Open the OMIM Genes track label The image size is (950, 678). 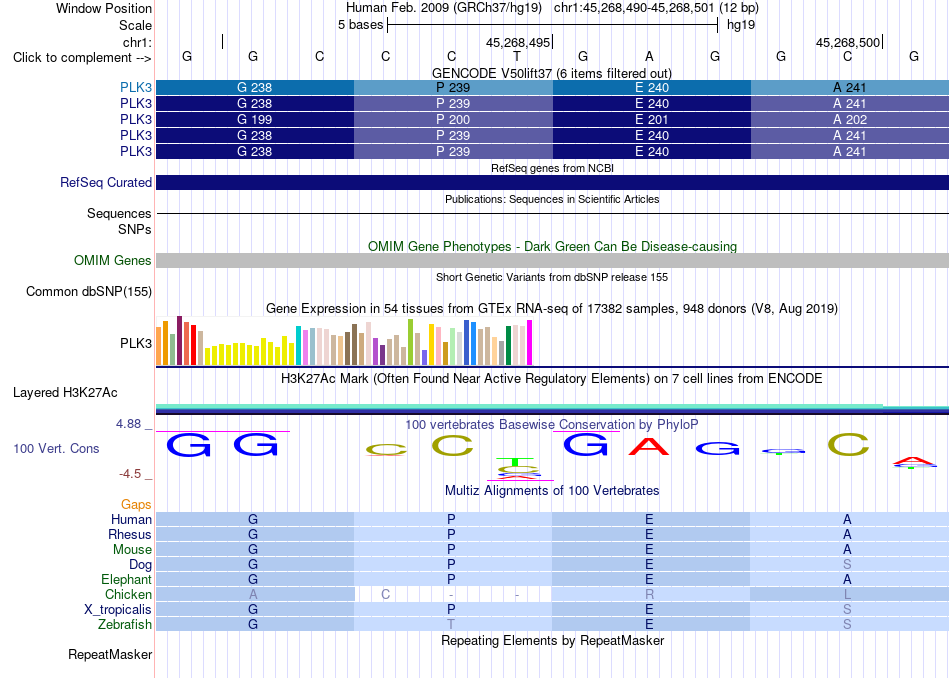tap(113, 261)
